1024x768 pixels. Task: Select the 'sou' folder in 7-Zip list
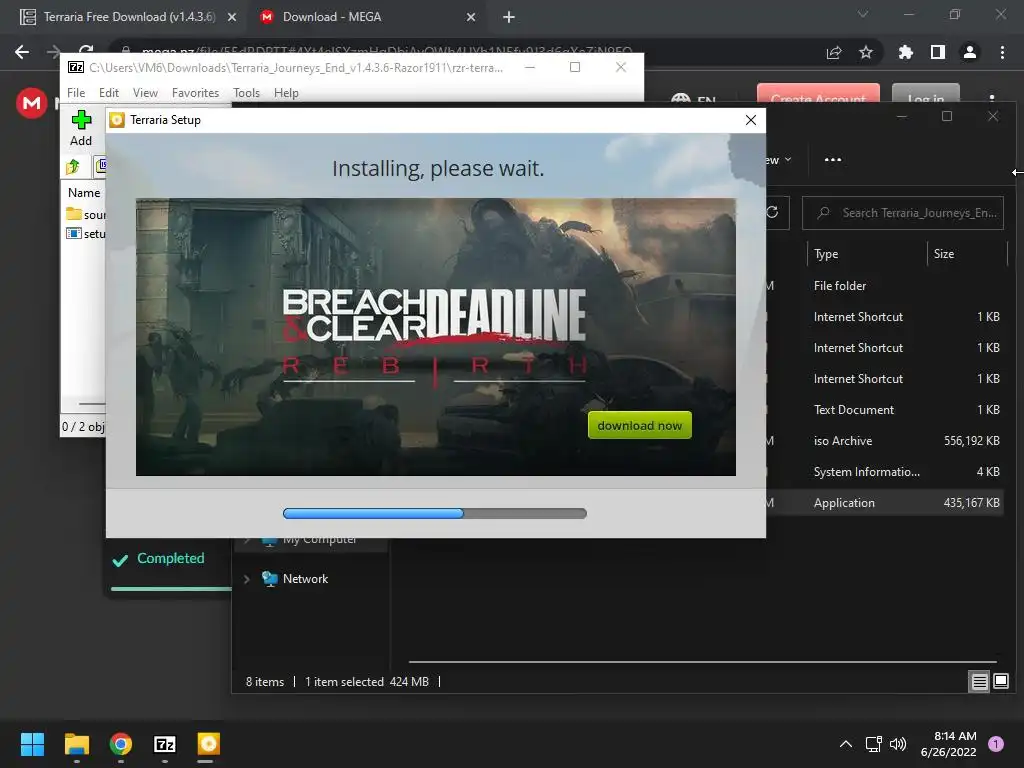click(86, 214)
